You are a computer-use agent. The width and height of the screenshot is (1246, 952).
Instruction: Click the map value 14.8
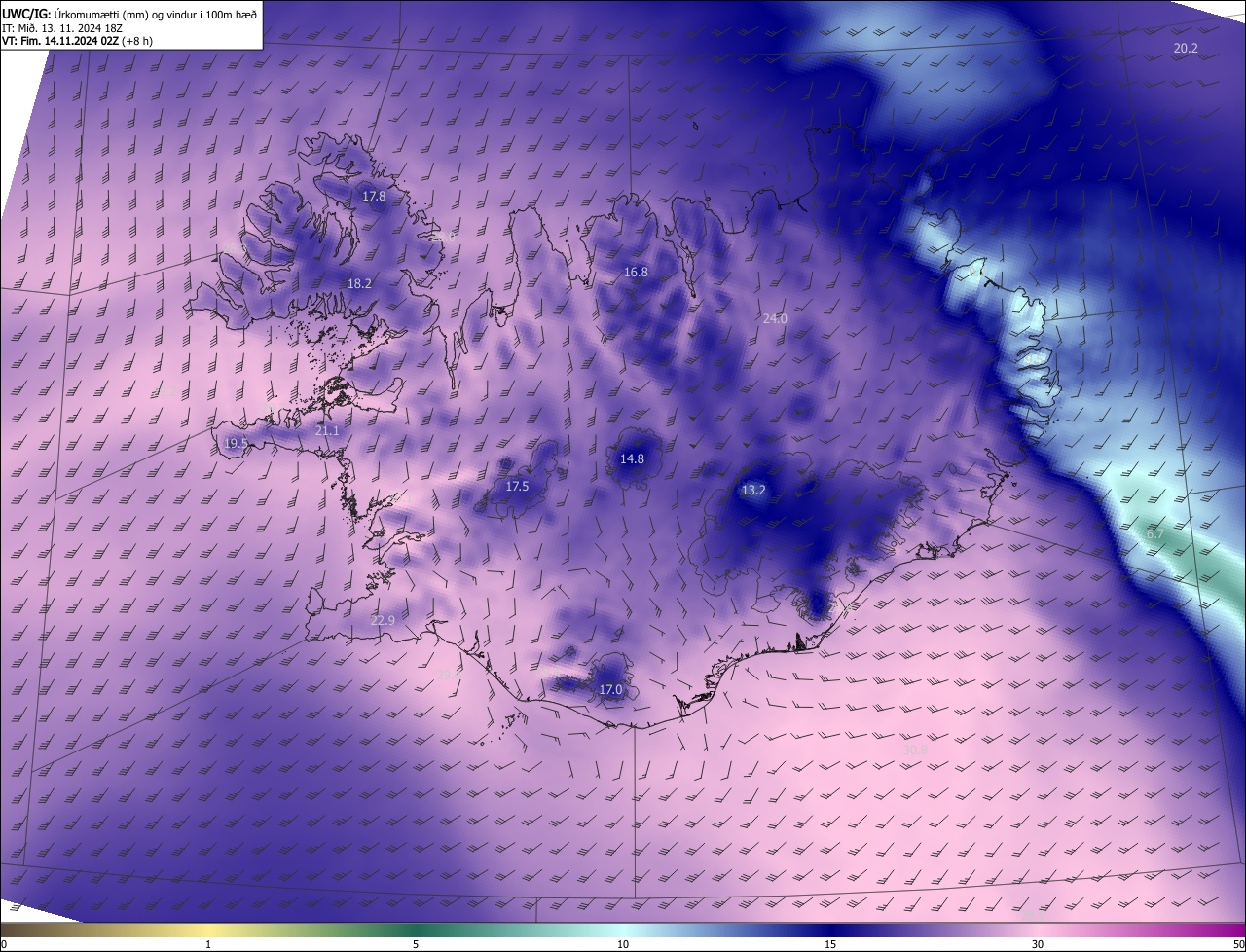(632, 458)
